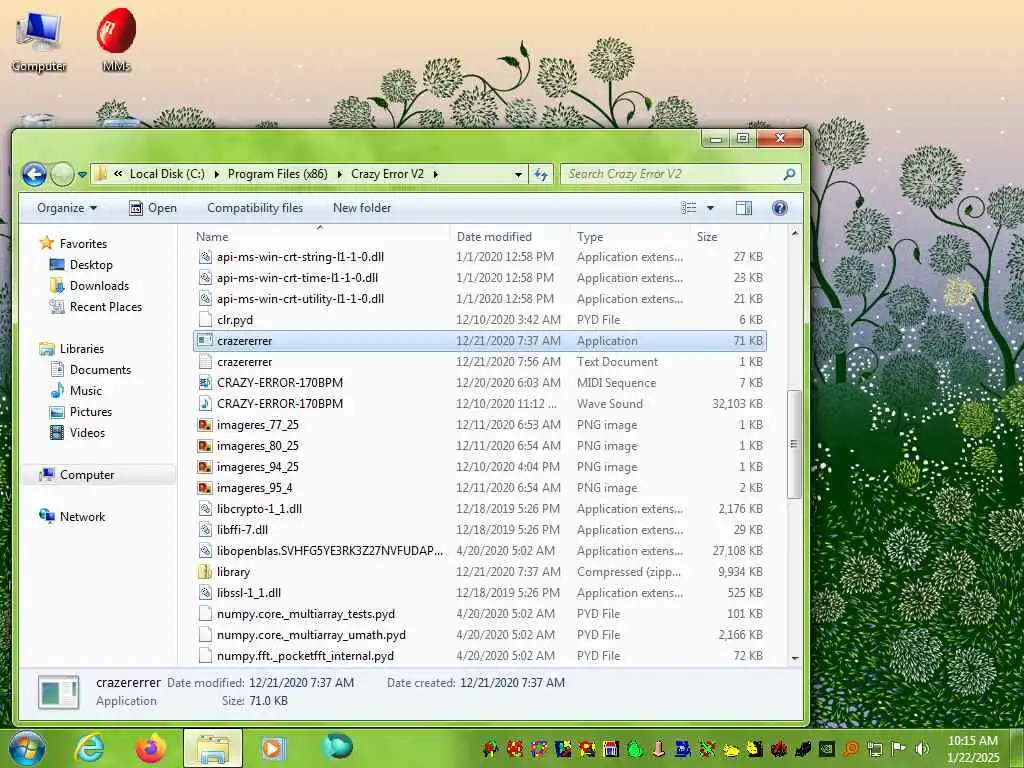Click the volume speaker tray icon

921,749
